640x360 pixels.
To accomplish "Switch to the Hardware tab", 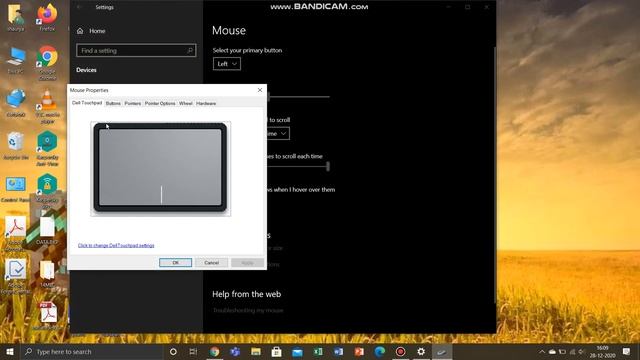I will click(x=206, y=103).
